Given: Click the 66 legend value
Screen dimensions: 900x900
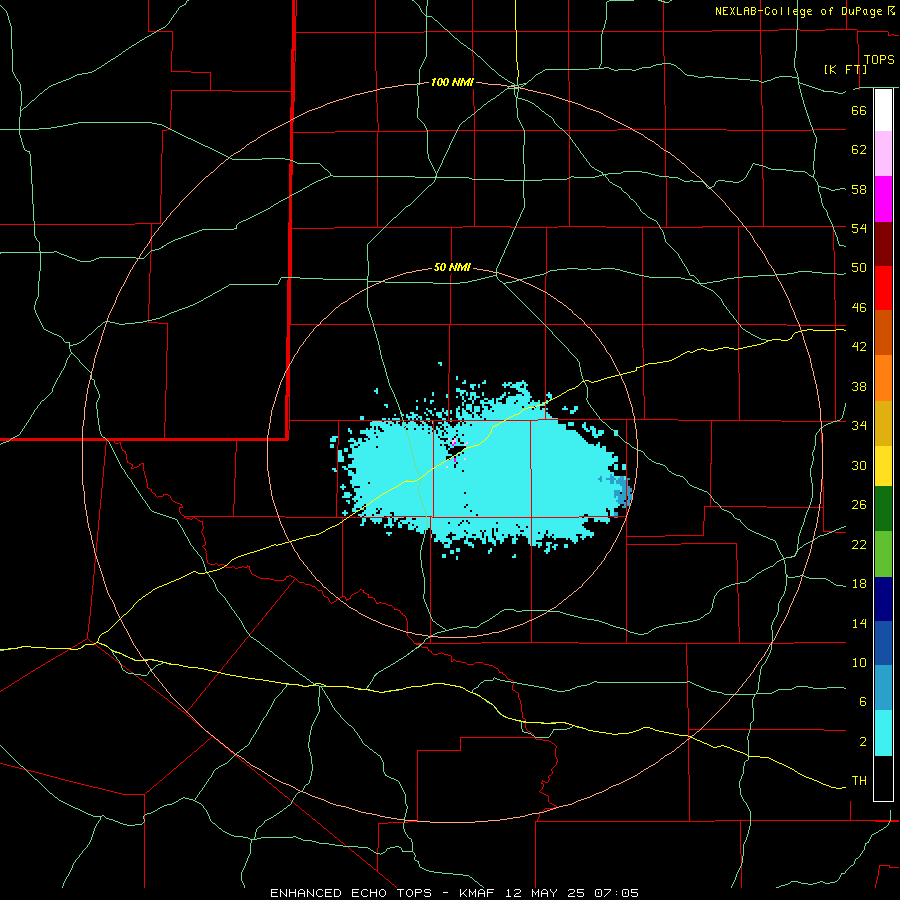Looking at the screenshot, I should pyautogui.click(x=859, y=110).
